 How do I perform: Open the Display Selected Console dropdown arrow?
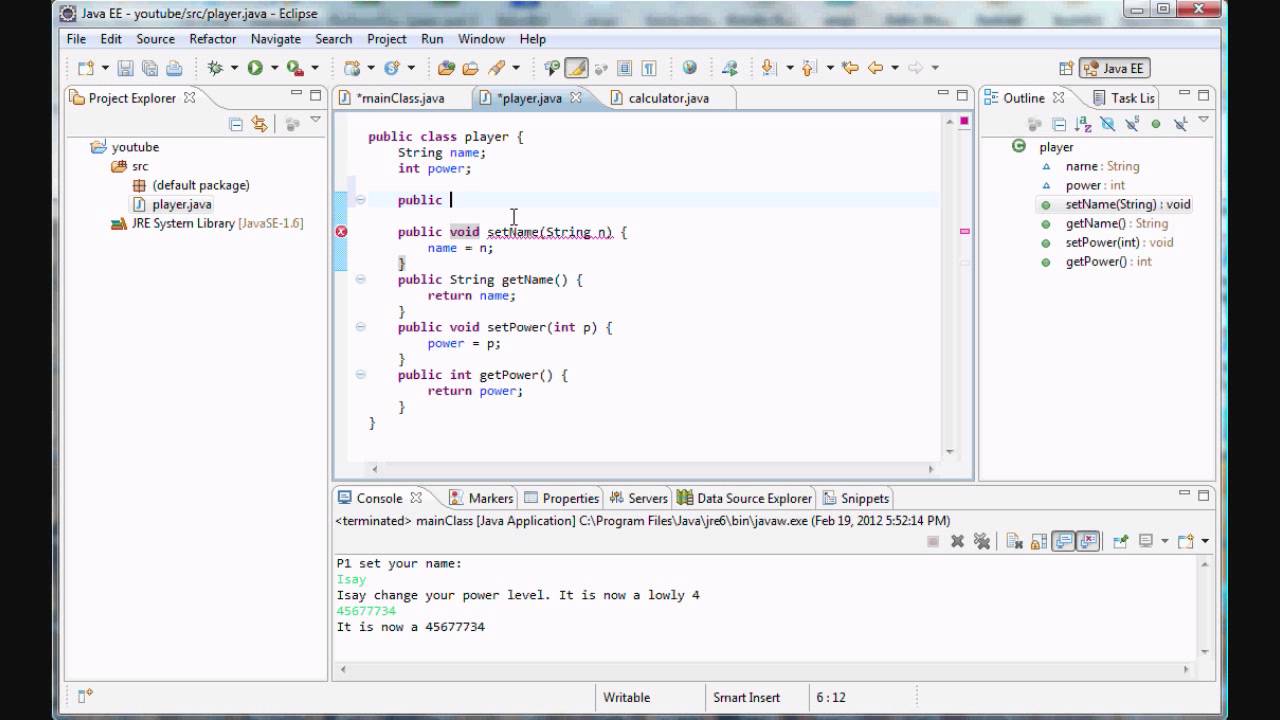click(1167, 541)
